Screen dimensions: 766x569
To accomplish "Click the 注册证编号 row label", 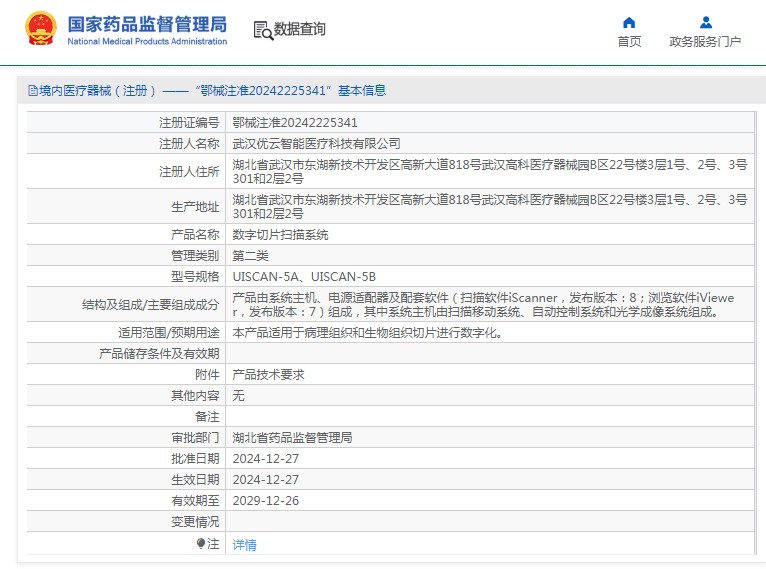I will (x=189, y=122).
